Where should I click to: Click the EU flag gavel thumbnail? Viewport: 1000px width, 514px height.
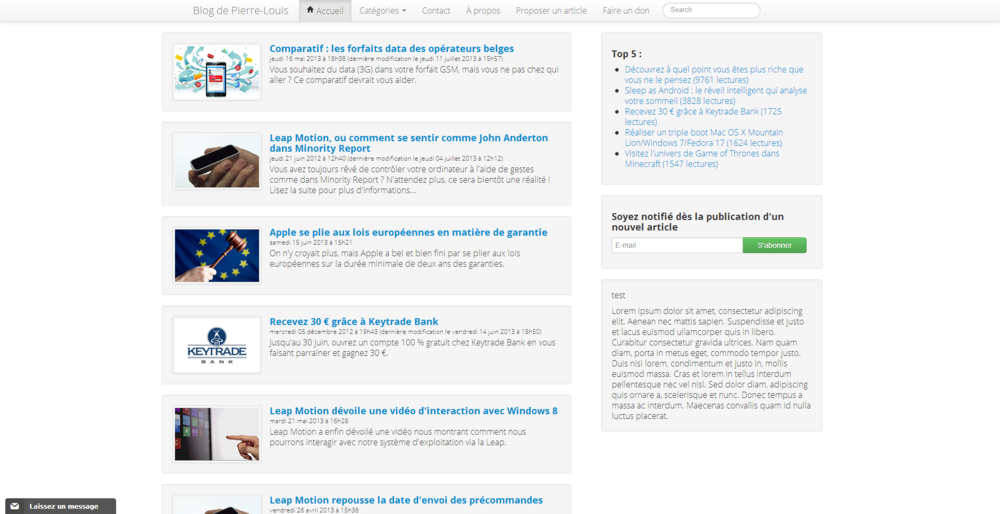click(x=217, y=256)
